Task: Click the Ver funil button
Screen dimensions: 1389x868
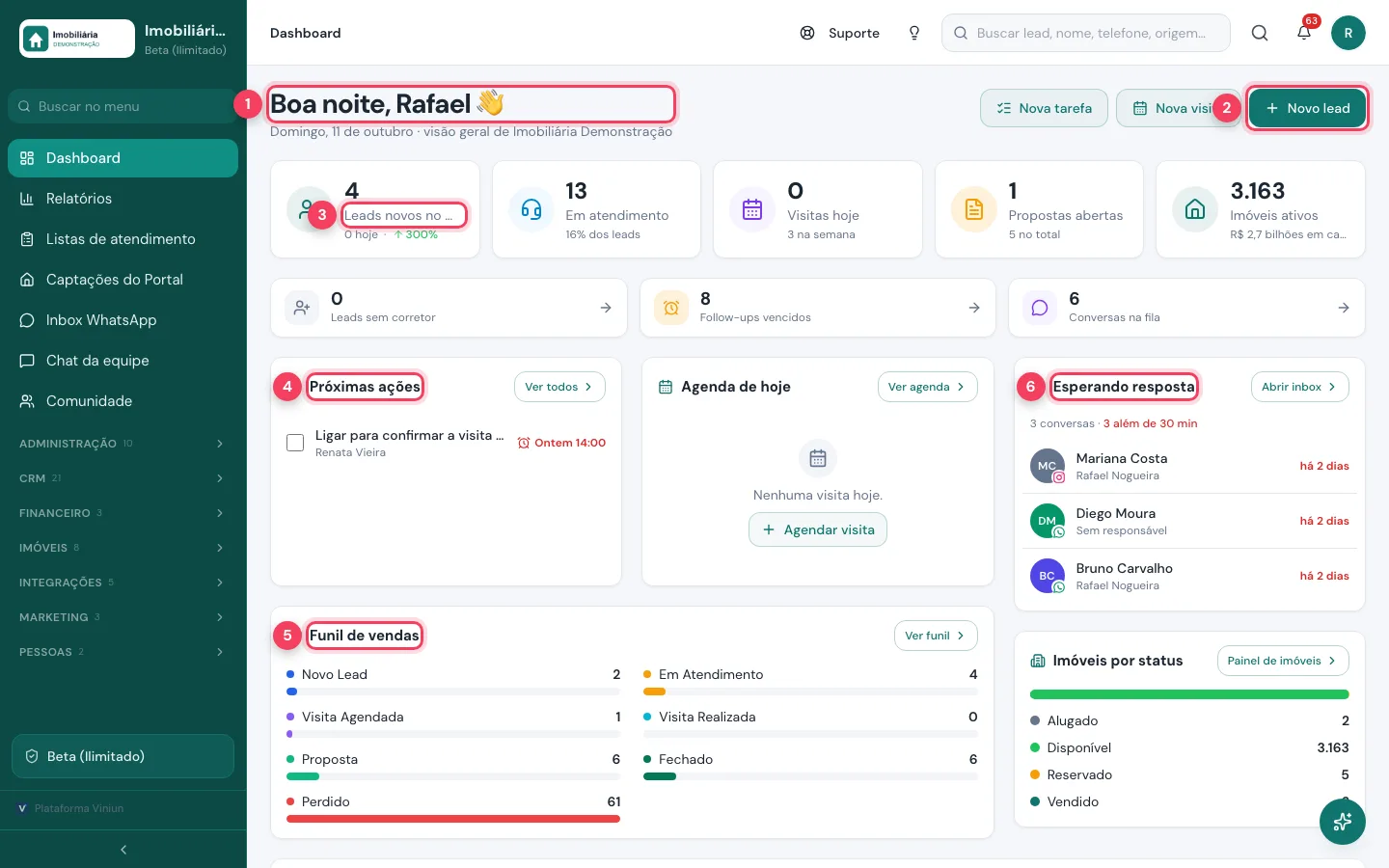Action: click(936, 636)
